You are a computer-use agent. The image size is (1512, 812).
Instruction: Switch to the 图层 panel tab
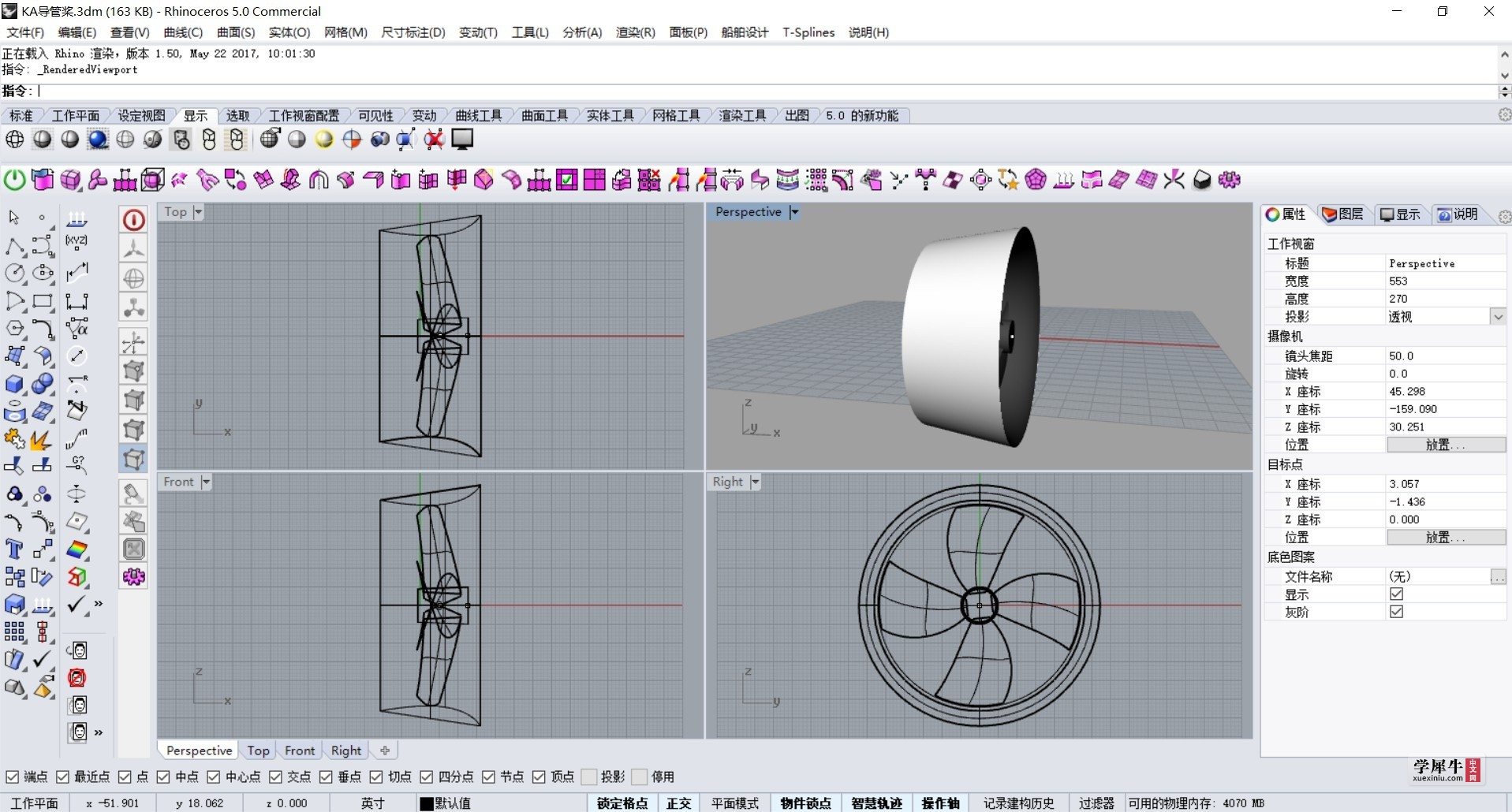click(1343, 214)
